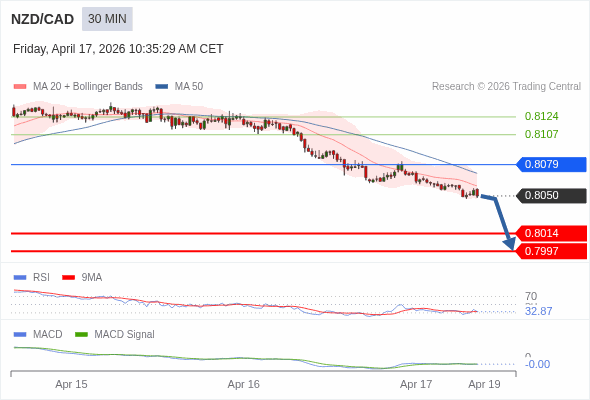Click the "MACD" legend label

(48, 335)
